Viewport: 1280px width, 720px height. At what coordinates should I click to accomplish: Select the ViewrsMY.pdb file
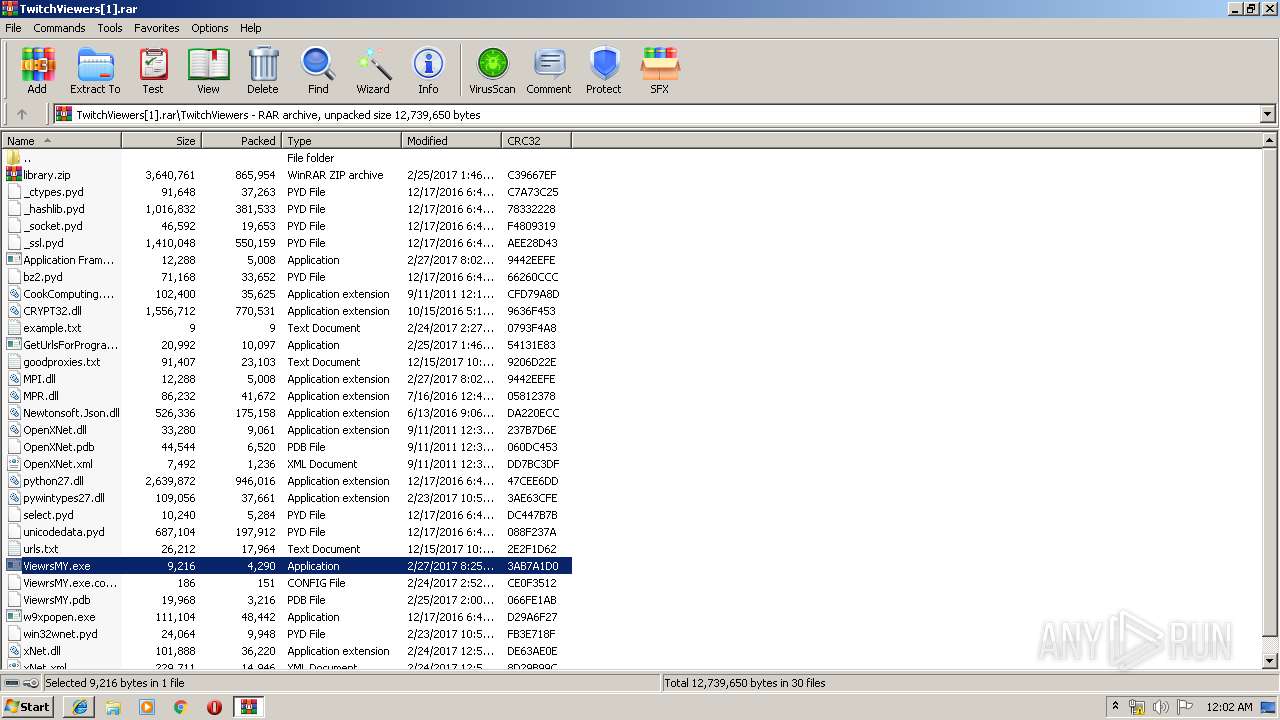(x=57, y=600)
